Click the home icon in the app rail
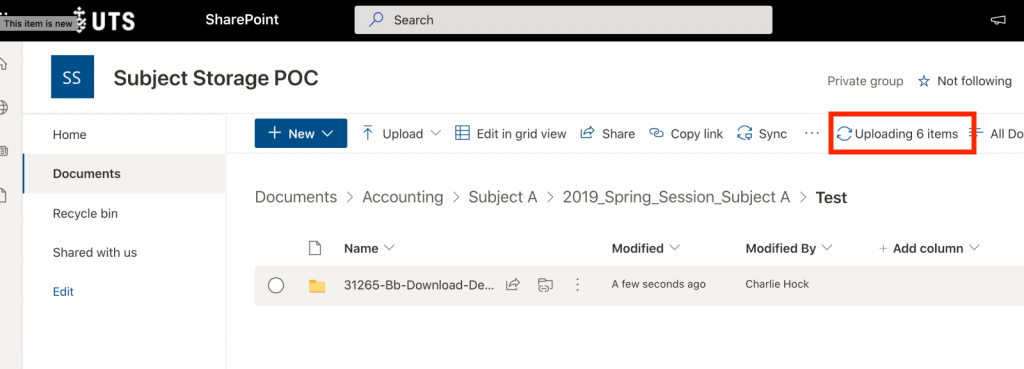The width and height of the screenshot is (1024, 369). pos(3,64)
